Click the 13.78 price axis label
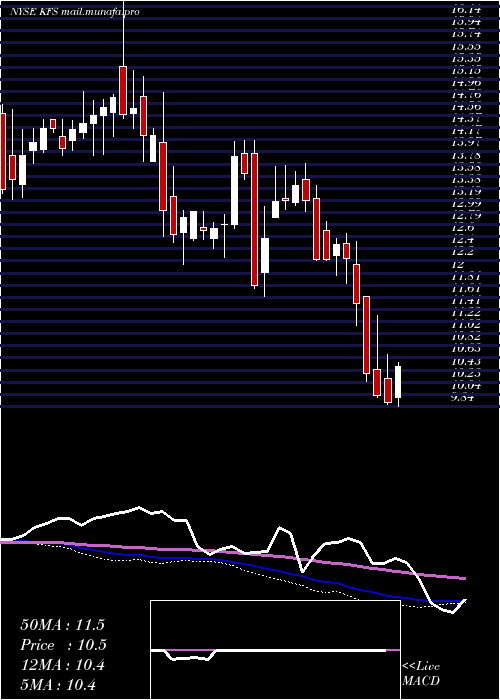Screen dimensions: 500x700 pos(467,156)
